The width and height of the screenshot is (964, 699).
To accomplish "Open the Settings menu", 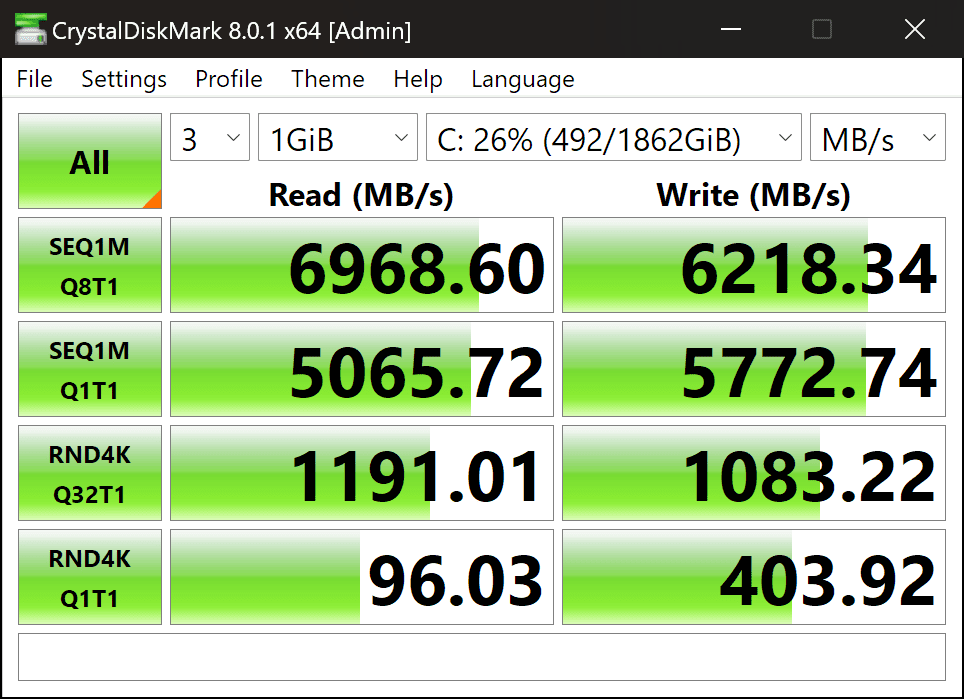I will tap(124, 79).
